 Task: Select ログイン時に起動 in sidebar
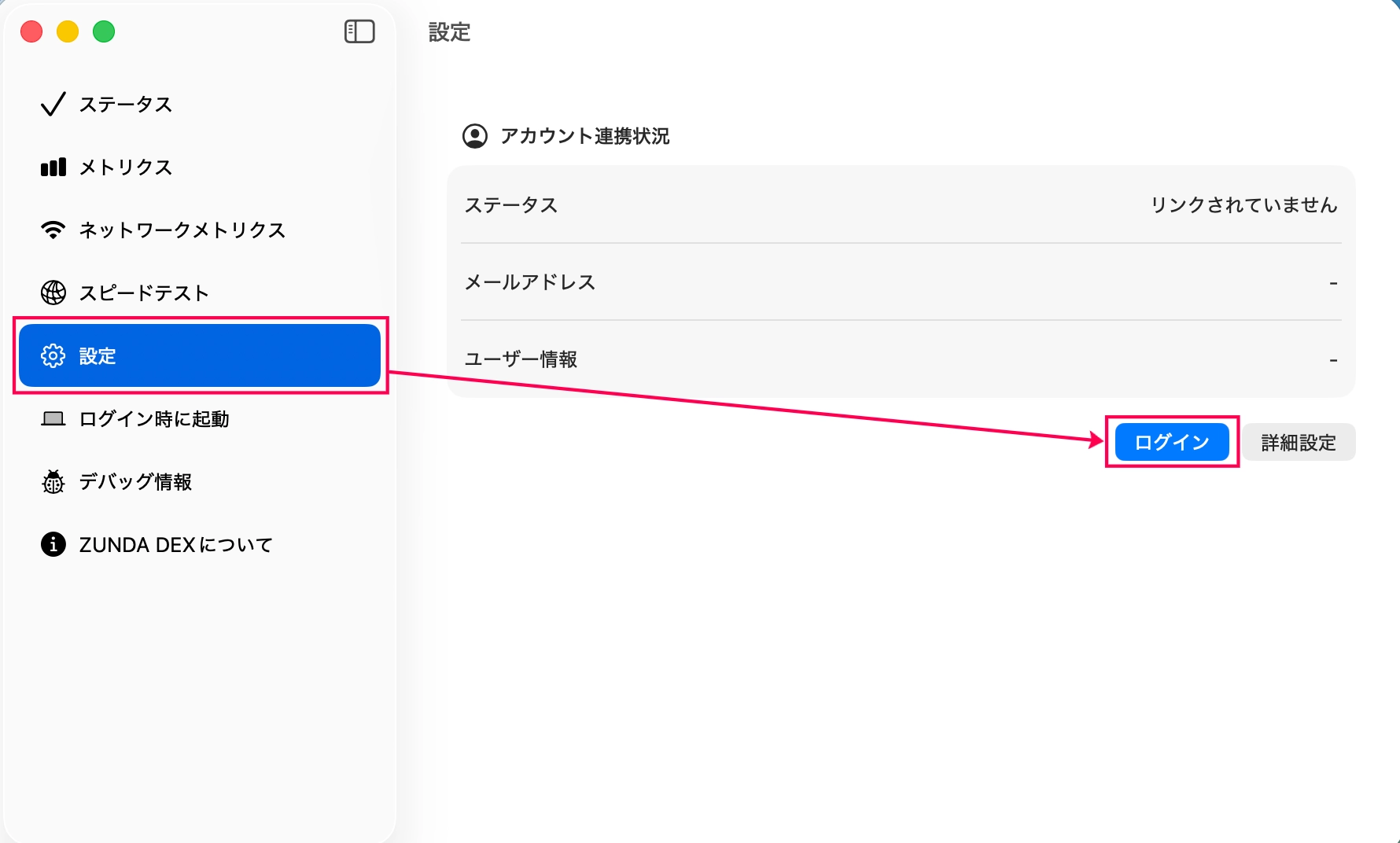pos(154,418)
